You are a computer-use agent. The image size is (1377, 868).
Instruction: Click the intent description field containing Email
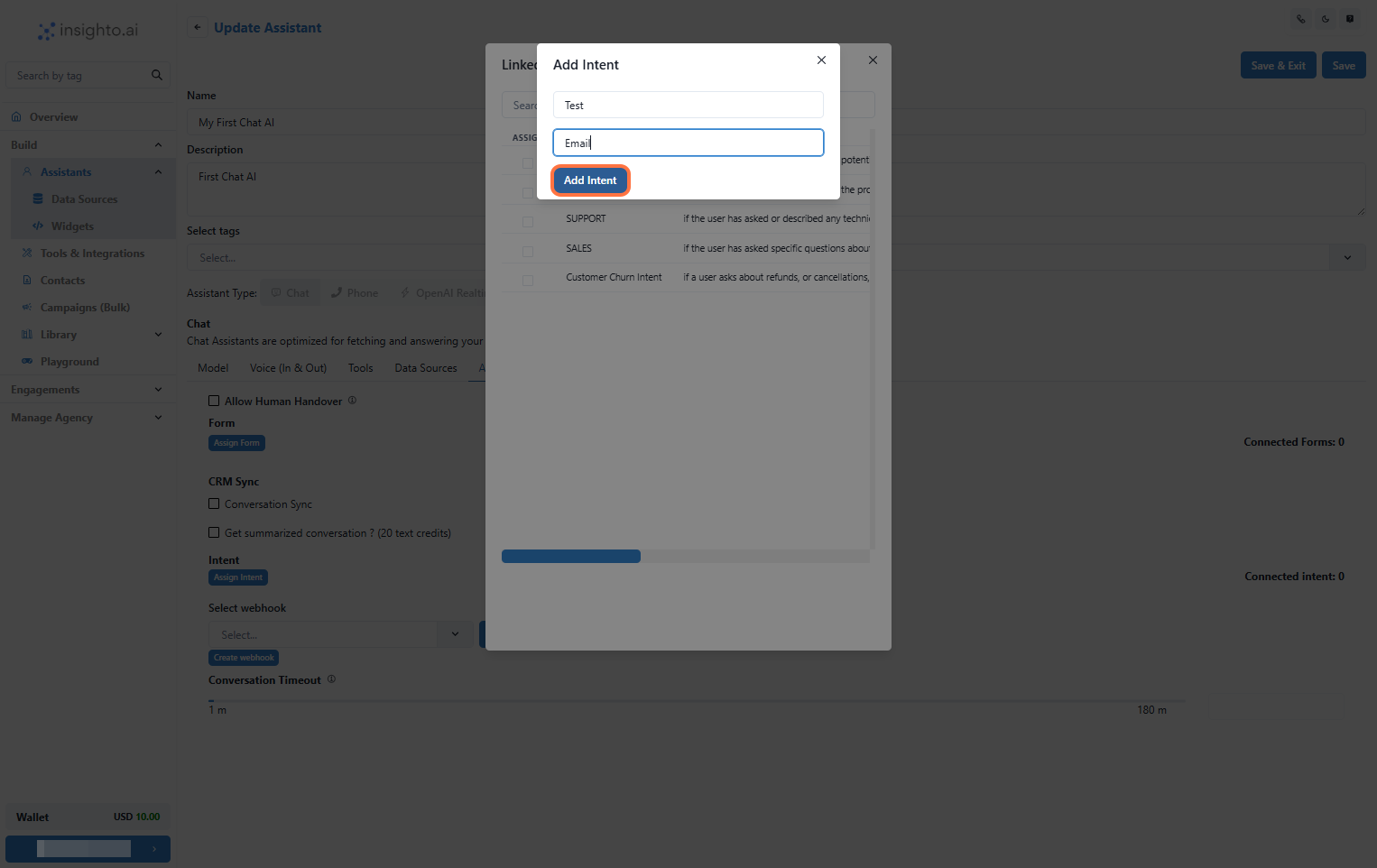tap(688, 143)
